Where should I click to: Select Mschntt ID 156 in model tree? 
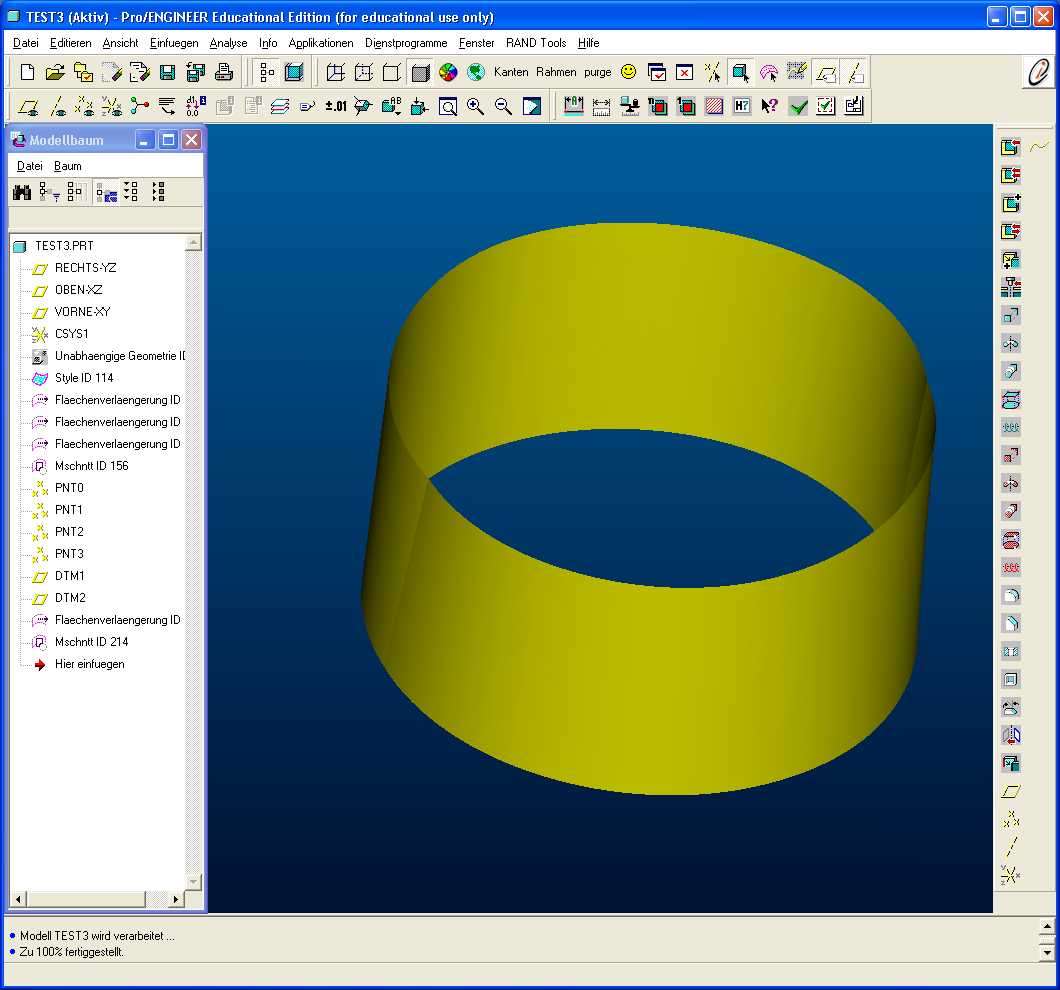tap(91, 466)
